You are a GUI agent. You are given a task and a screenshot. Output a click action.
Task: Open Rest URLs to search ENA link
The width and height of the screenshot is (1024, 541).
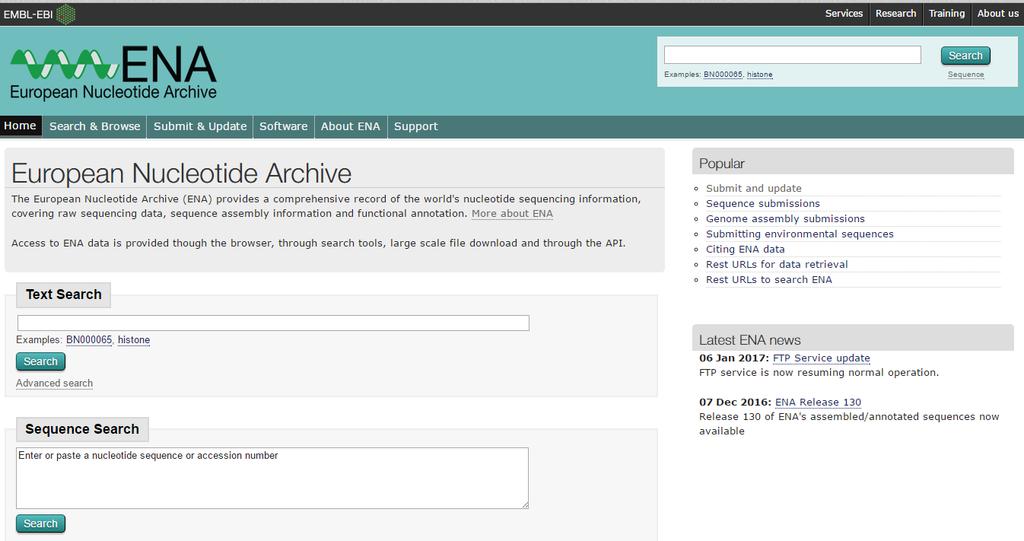point(769,280)
